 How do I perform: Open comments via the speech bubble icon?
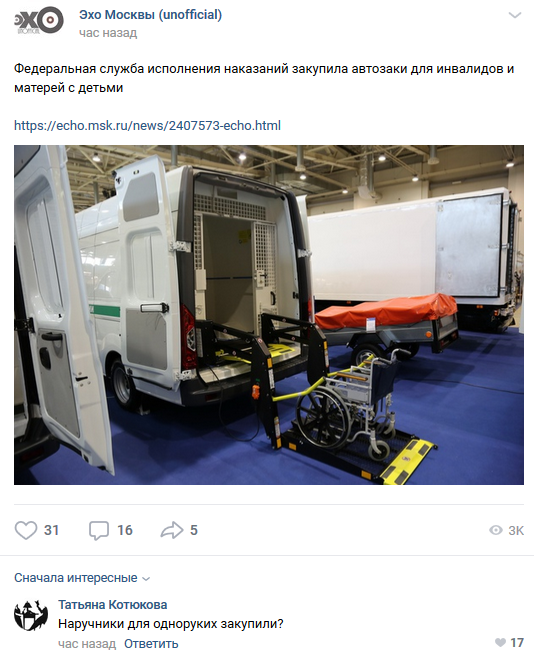pyautogui.click(x=99, y=530)
